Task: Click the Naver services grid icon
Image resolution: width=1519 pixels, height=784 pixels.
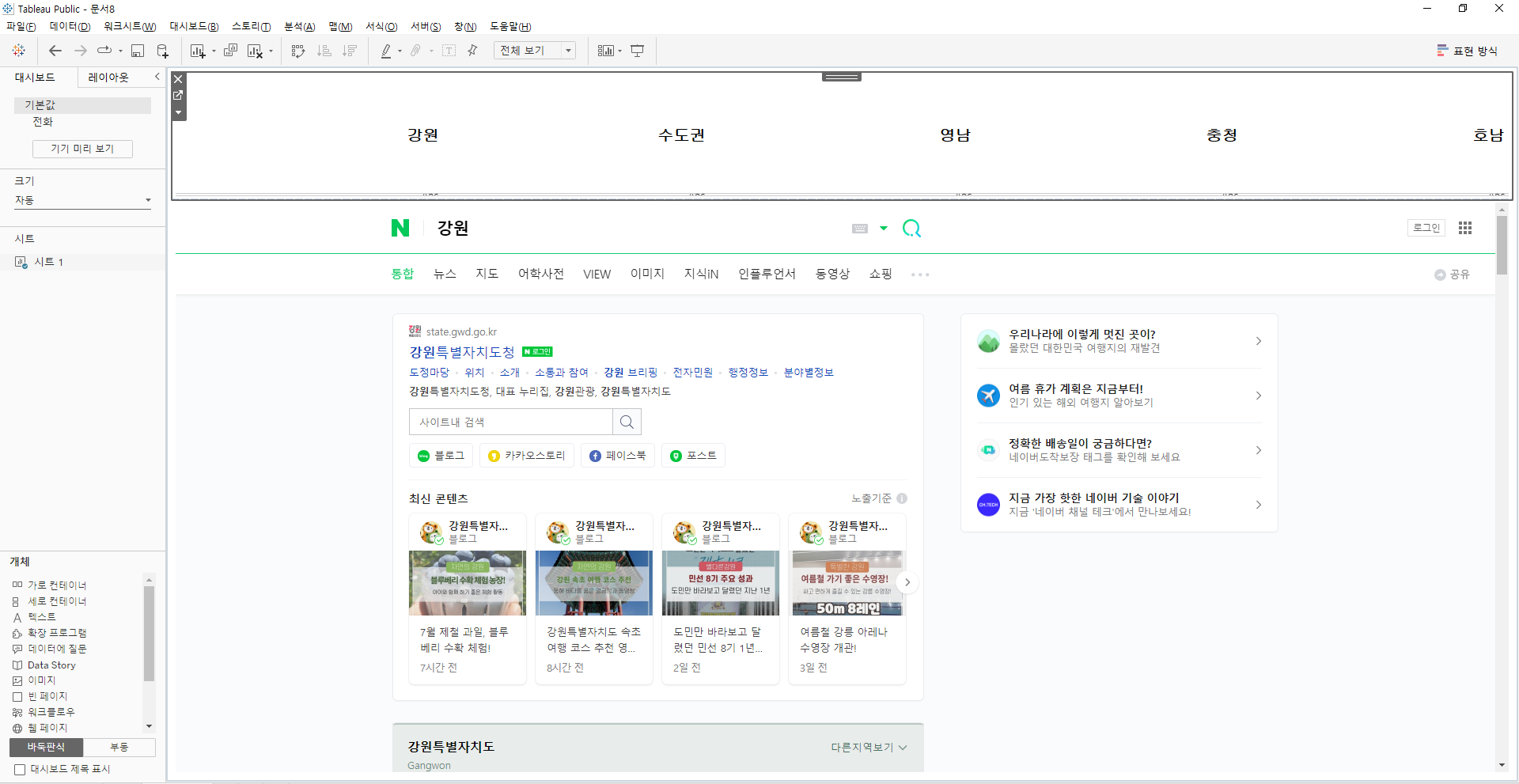Action: [x=1465, y=228]
